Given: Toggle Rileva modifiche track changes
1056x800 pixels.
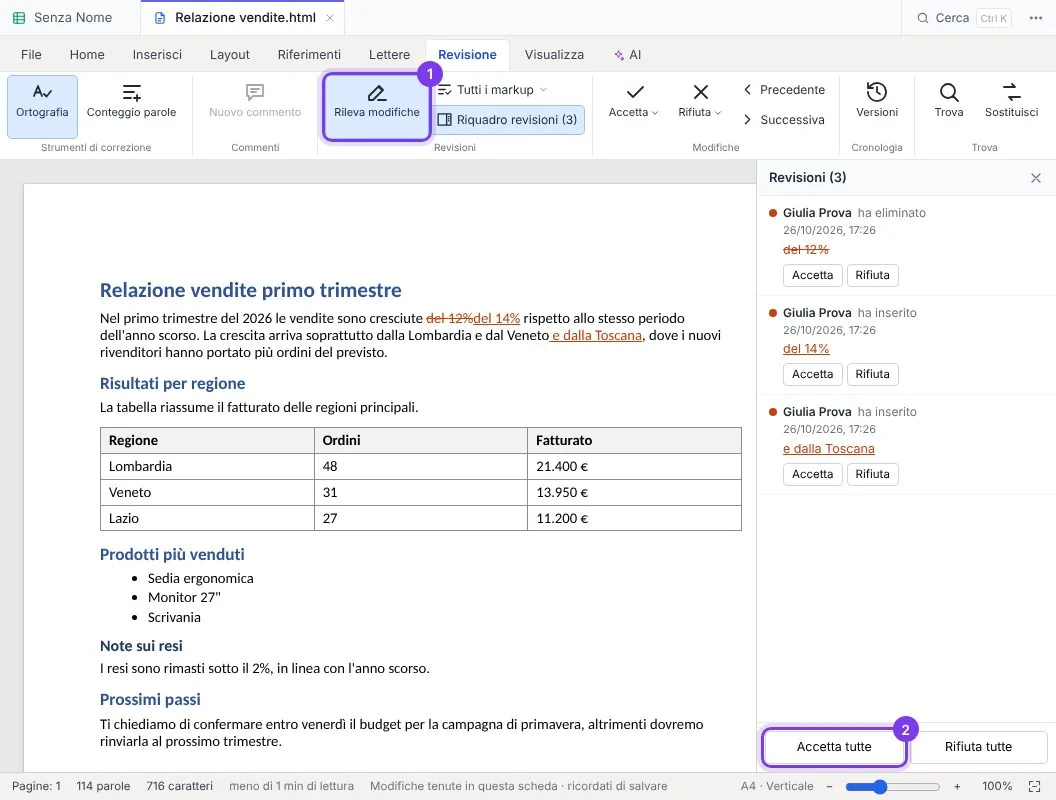Looking at the screenshot, I should point(376,106).
